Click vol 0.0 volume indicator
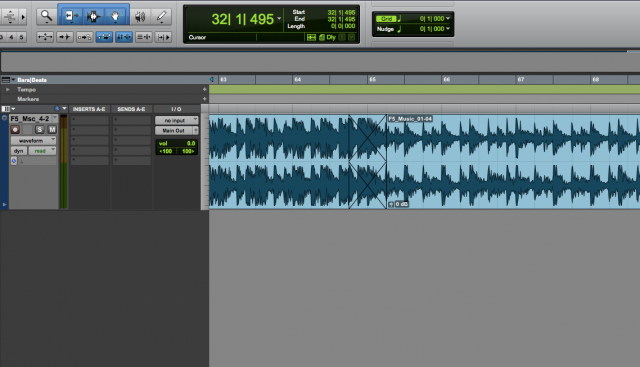This screenshot has height=367, width=640. point(177,143)
